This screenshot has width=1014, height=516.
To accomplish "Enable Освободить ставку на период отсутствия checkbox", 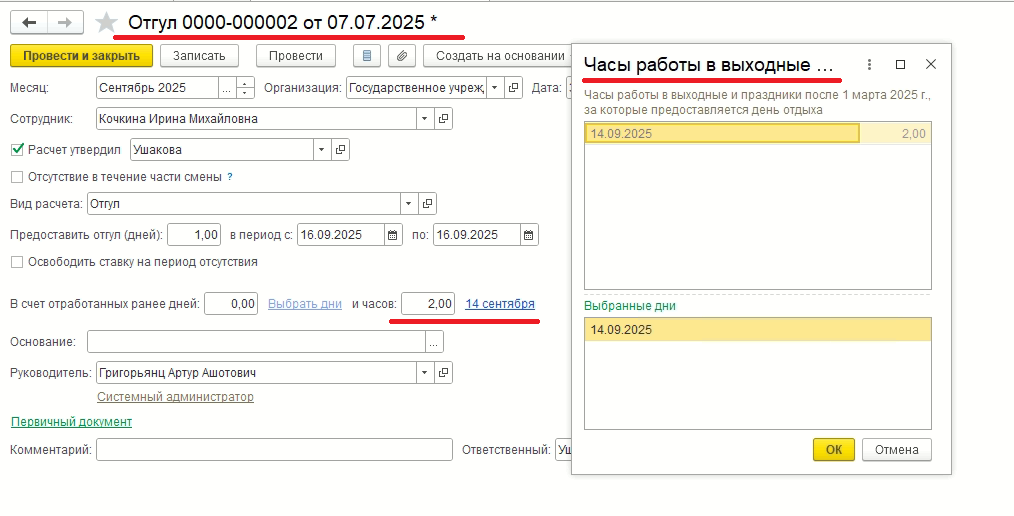I will pyautogui.click(x=17, y=263).
